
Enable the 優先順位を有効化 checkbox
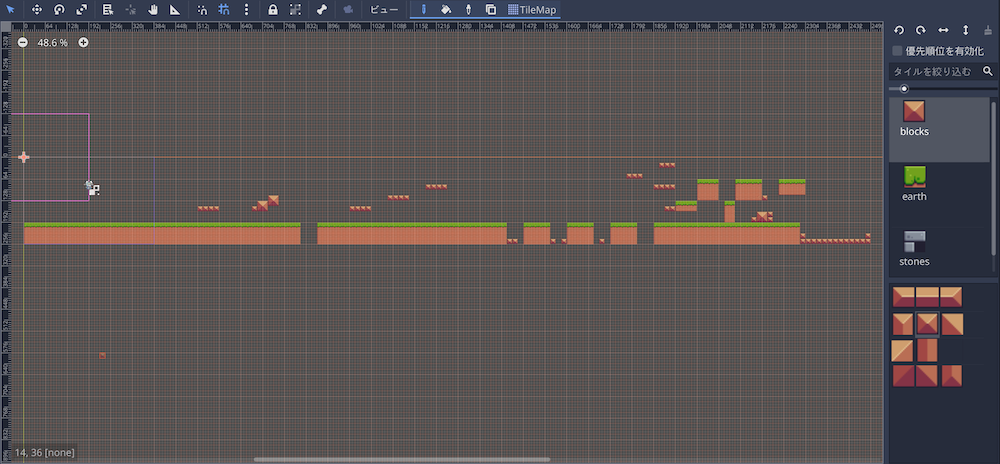pyautogui.click(x=897, y=50)
